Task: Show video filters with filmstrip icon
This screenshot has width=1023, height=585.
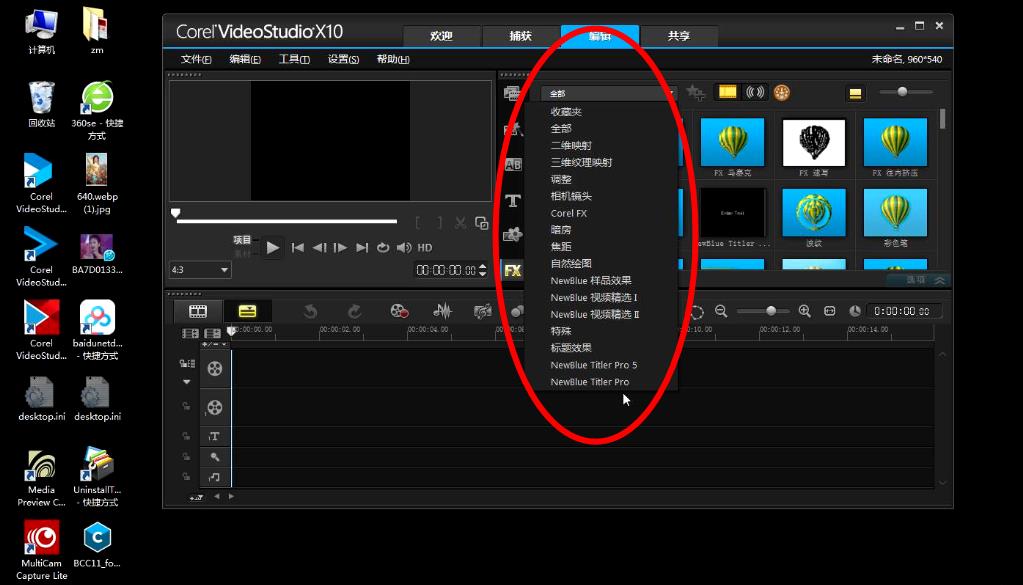Action: click(727, 92)
